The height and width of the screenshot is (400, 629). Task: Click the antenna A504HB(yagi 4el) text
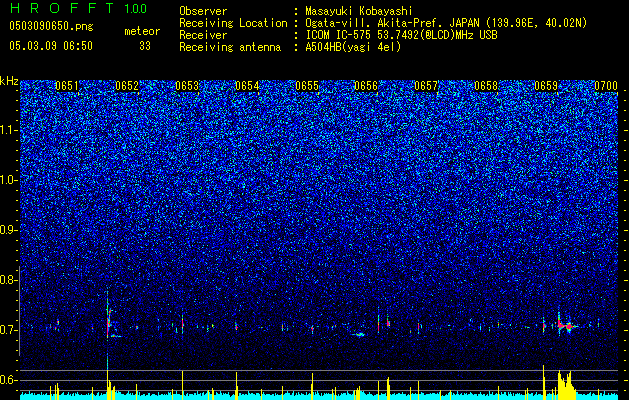353,47
